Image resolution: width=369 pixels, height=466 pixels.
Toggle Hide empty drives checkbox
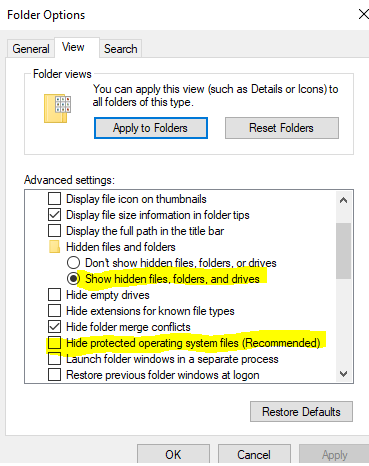54,295
